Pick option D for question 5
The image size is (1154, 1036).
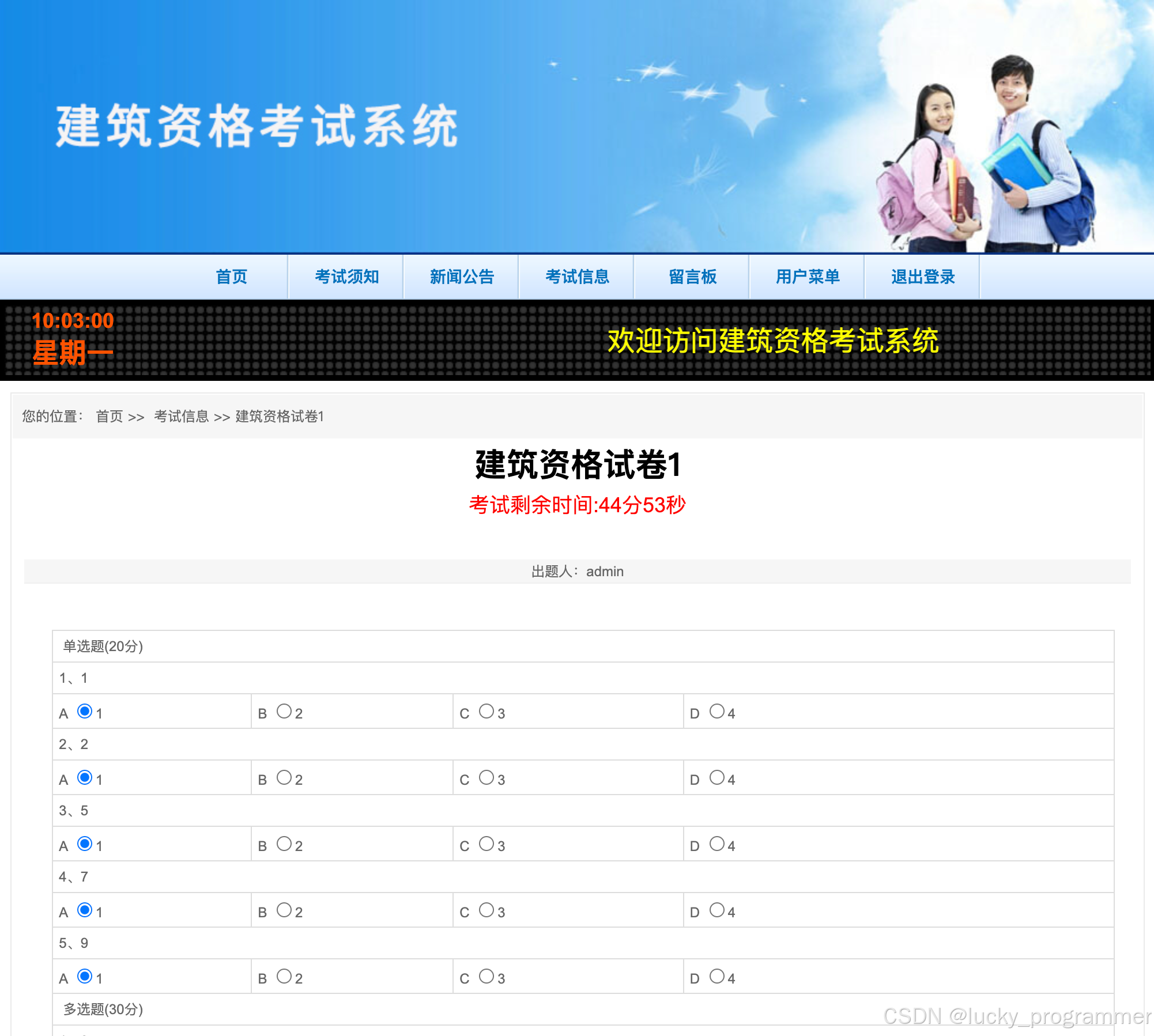(716, 977)
